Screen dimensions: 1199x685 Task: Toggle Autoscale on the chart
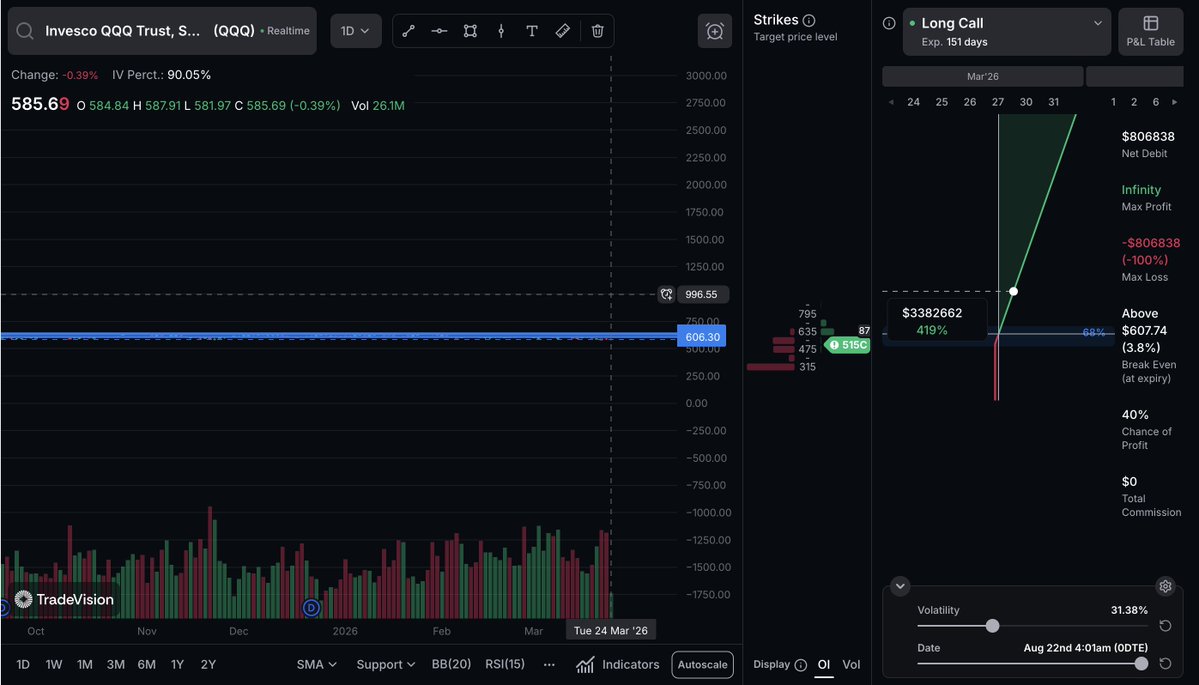click(x=703, y=665)
